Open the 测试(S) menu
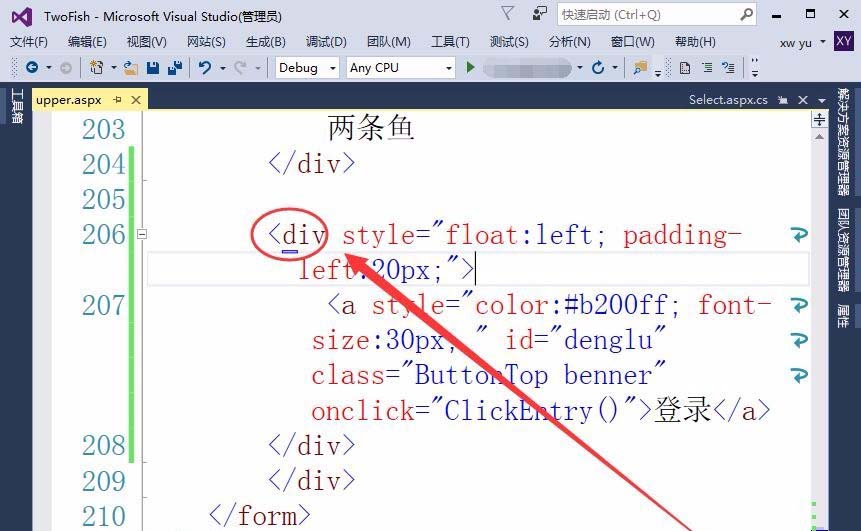This screenshot has height=531, width=861. (x=509, y=42)
